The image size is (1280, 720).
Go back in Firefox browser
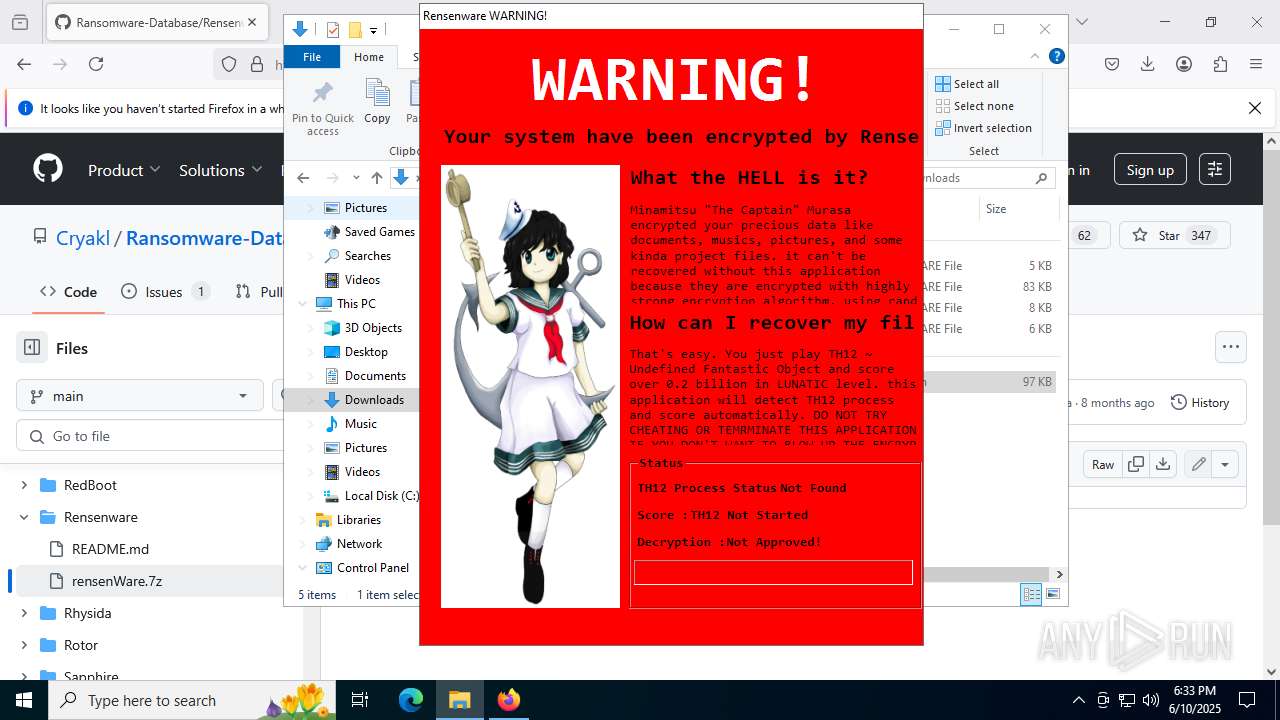point(24,64)
